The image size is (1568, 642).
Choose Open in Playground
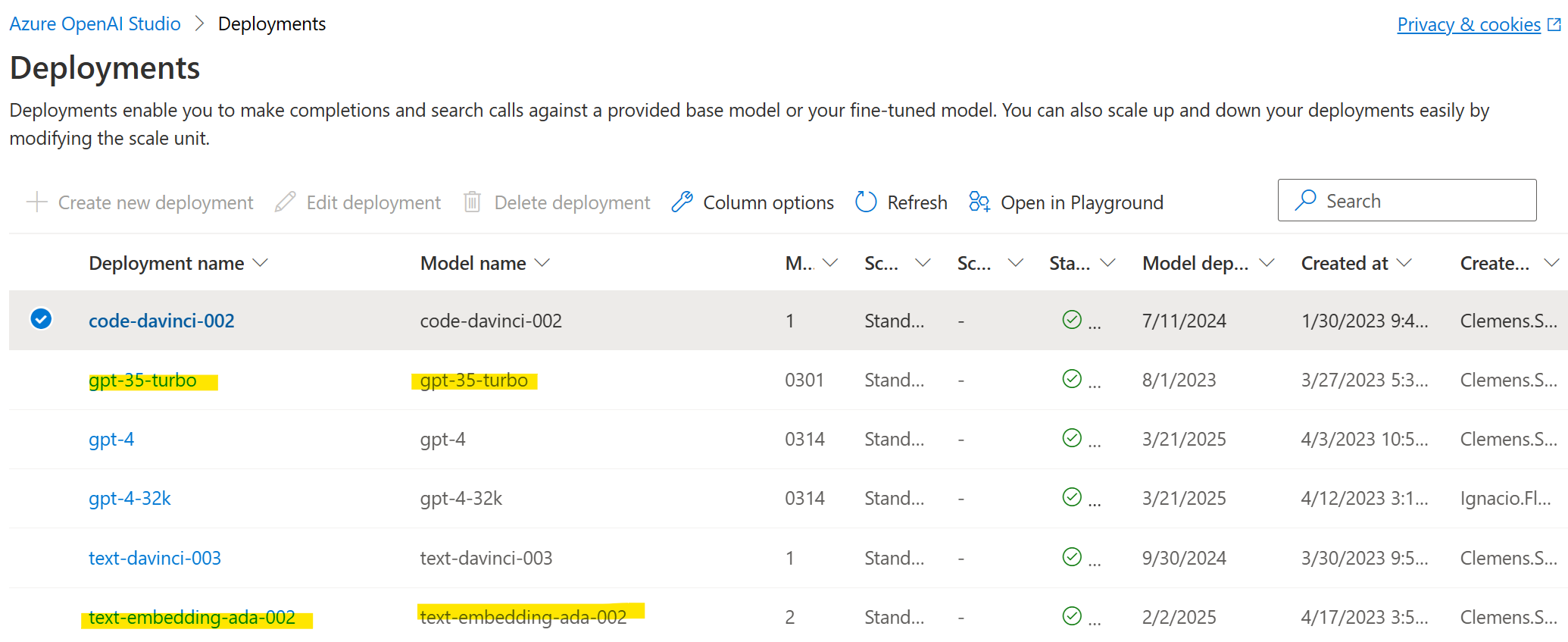(1066, 202)
